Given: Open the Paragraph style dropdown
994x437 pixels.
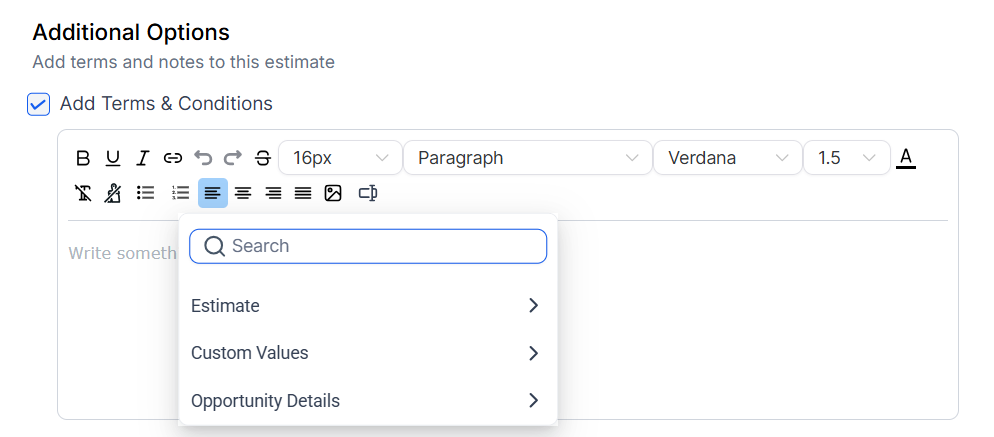Looking at the screenshot, I should 527,158.
